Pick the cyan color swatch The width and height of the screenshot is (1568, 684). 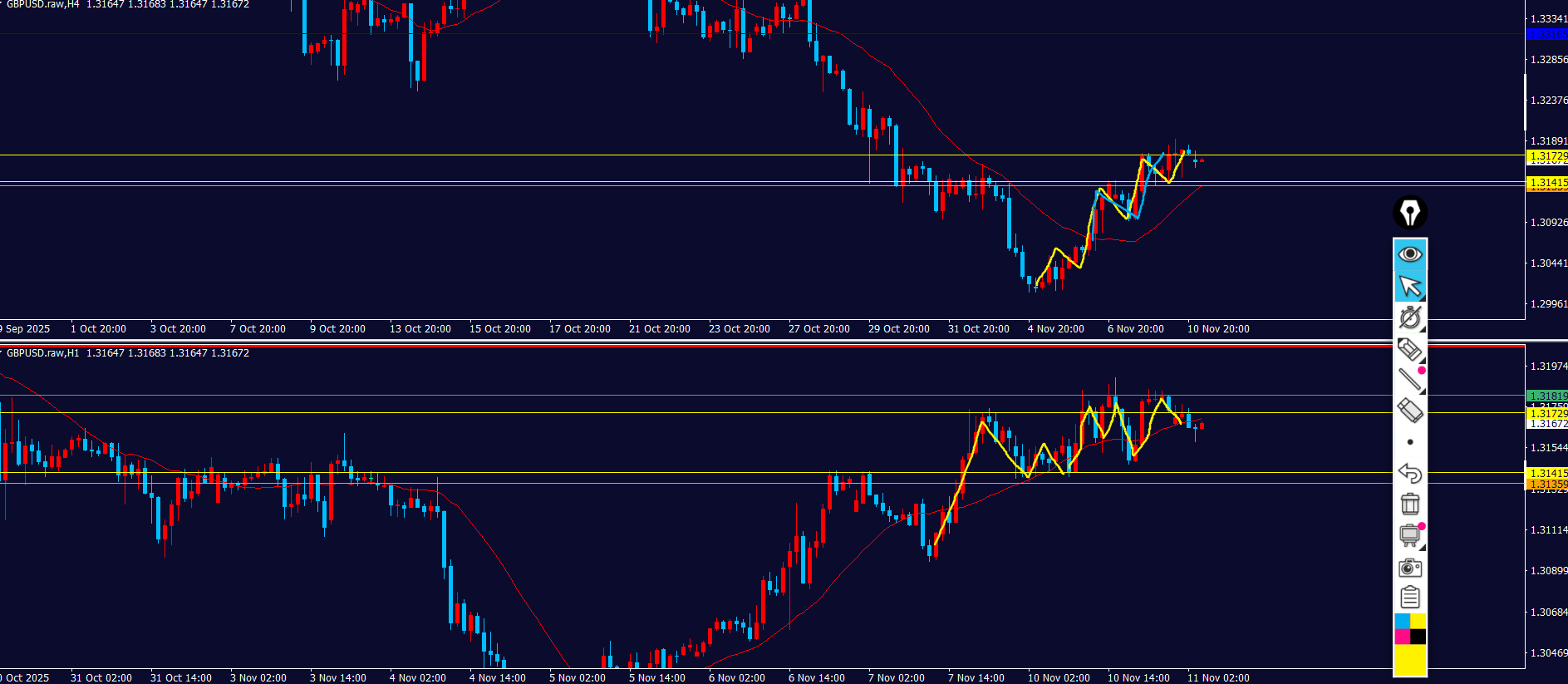(x=1402, y=621)
